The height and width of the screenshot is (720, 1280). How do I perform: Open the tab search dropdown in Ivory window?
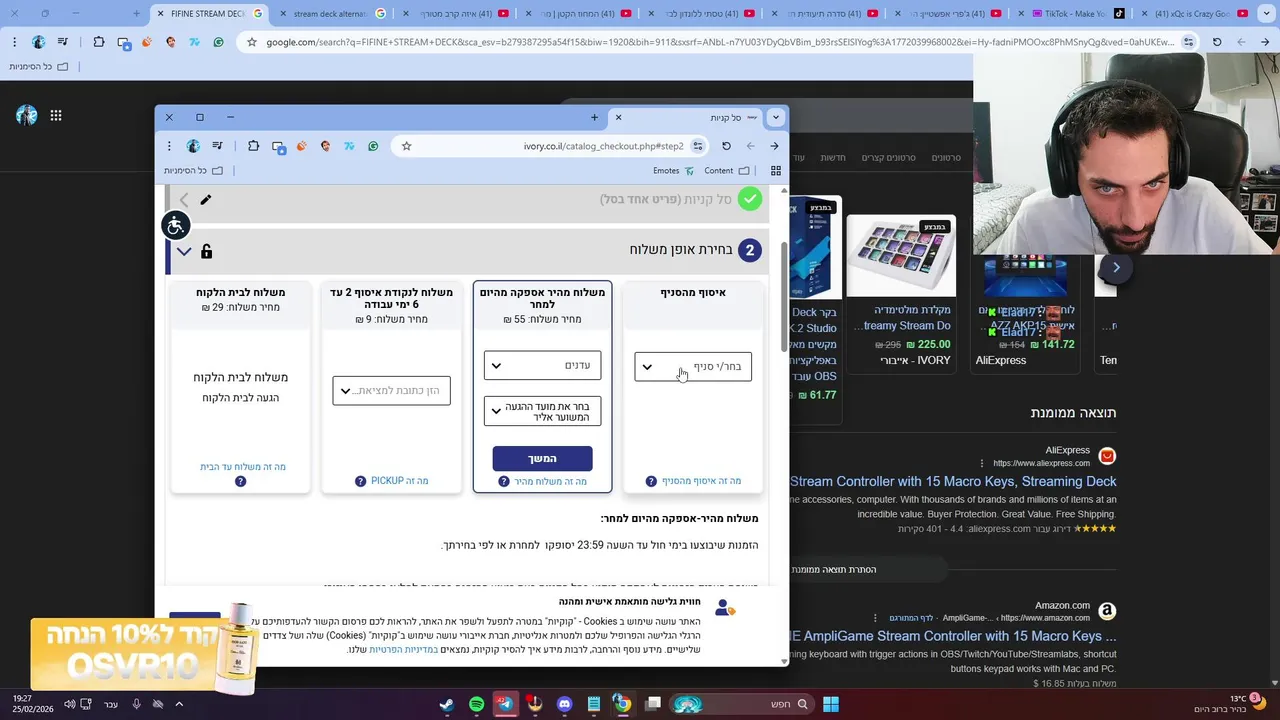pos(775,117)
